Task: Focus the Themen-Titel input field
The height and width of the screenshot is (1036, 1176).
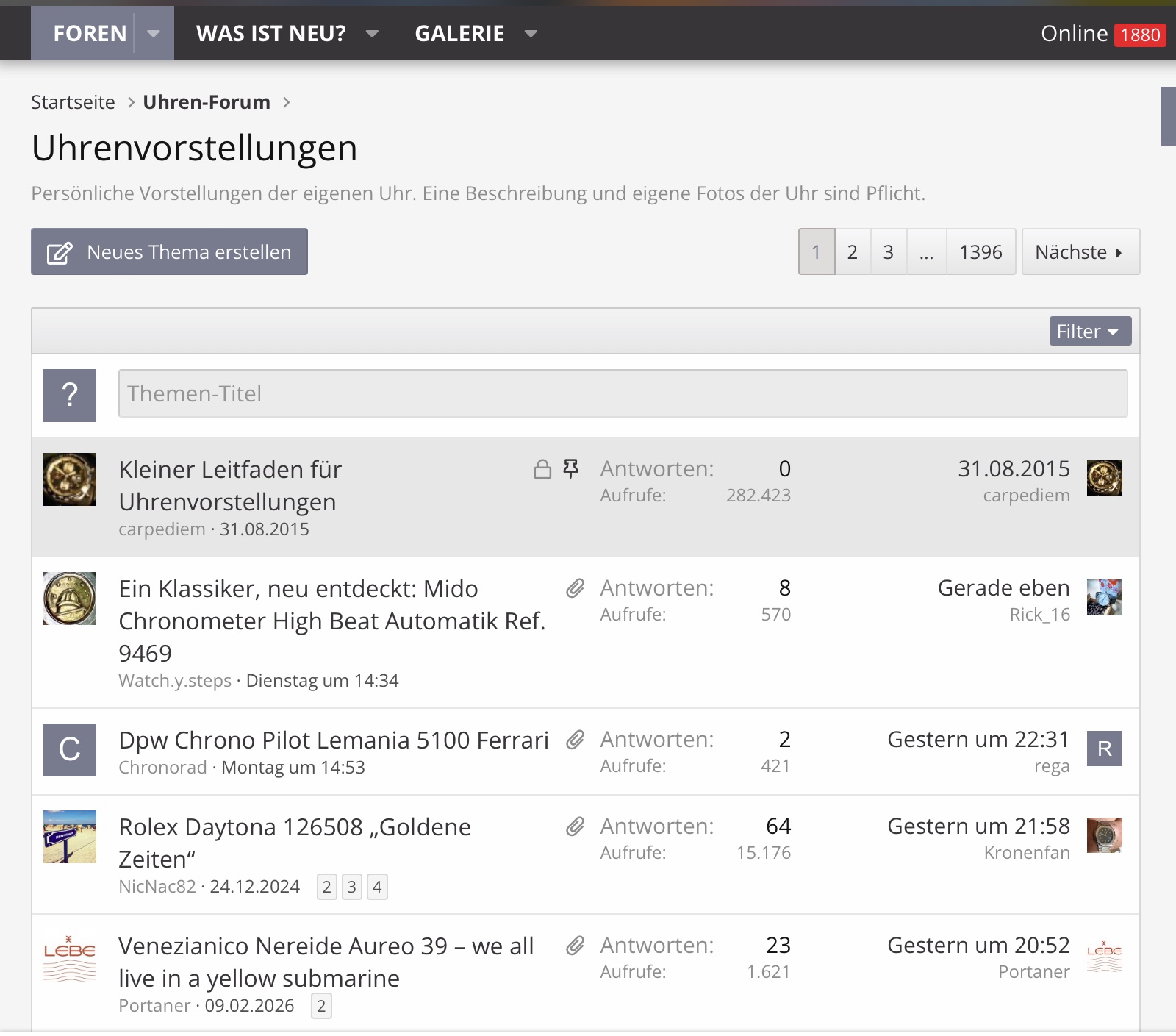Action: pyautogui.click(x=623, y=393)
